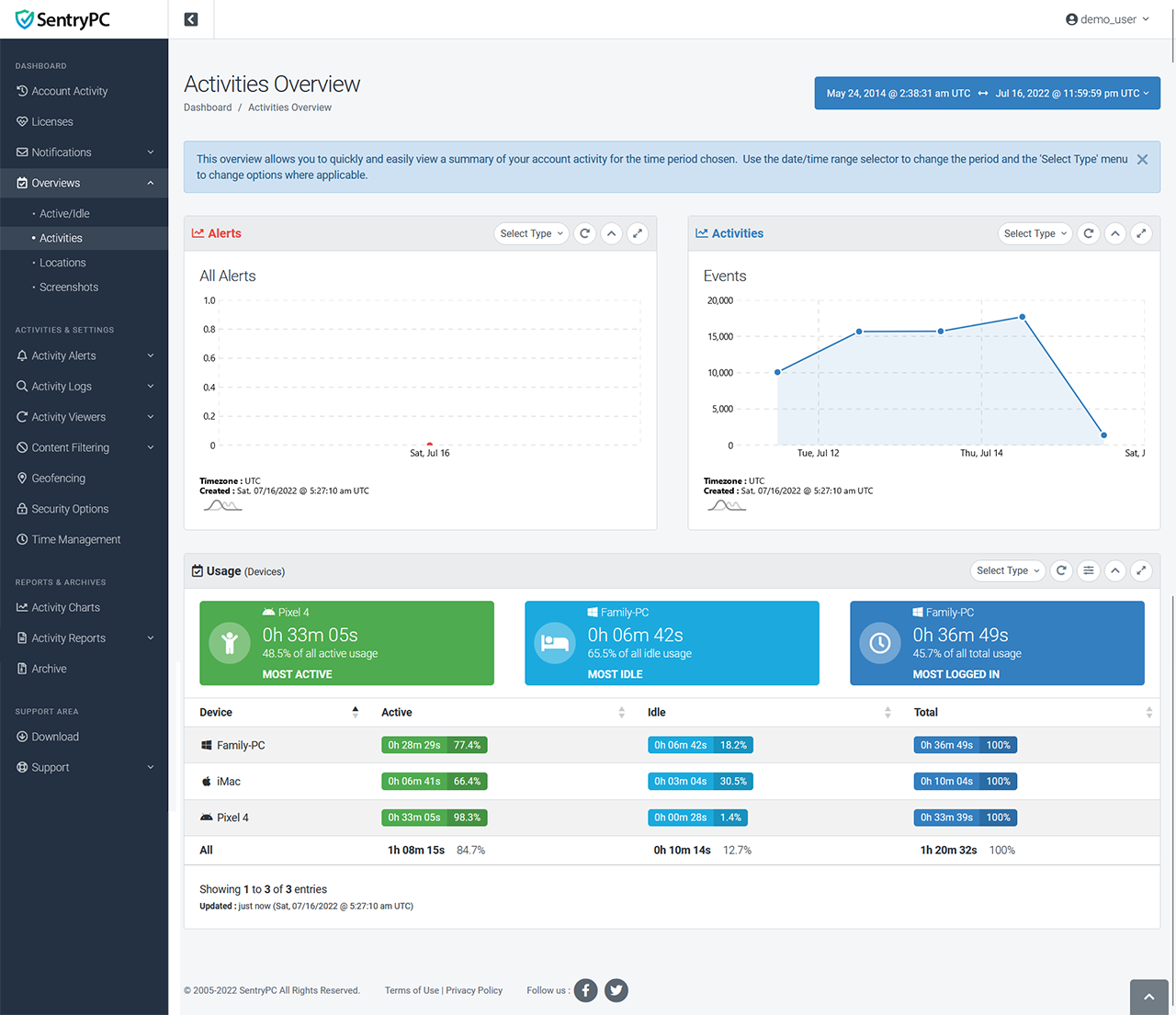Open the demo_user account menu

click(x=1107, y=19)
